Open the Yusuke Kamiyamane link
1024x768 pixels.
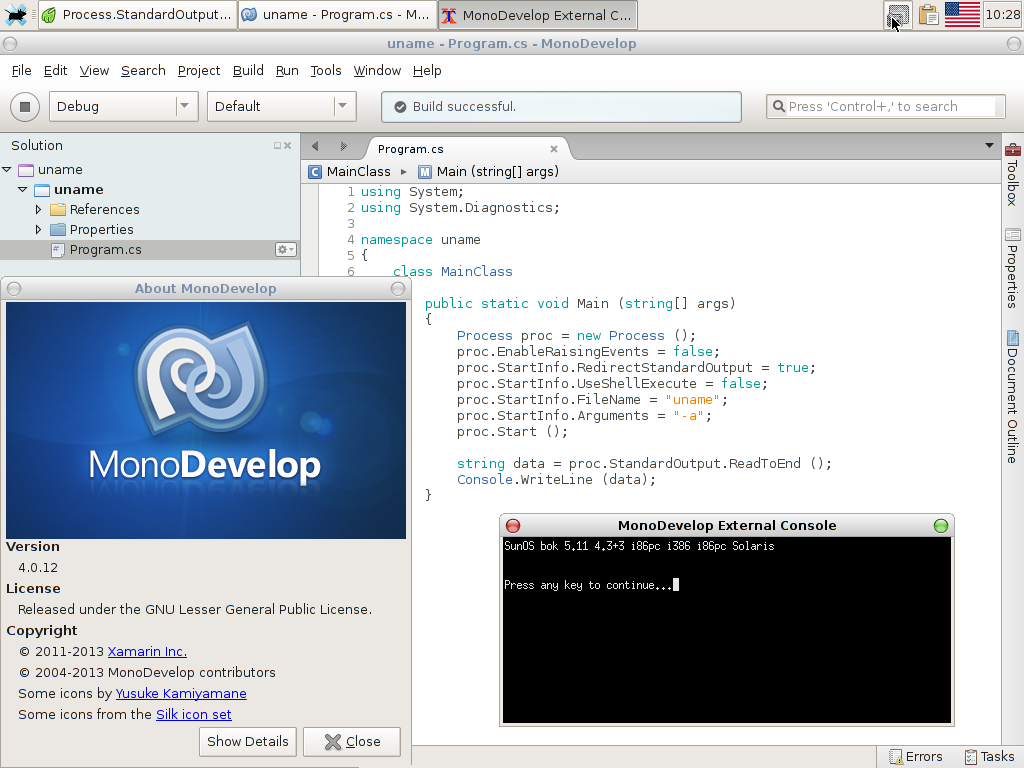(x=181, y=694)
